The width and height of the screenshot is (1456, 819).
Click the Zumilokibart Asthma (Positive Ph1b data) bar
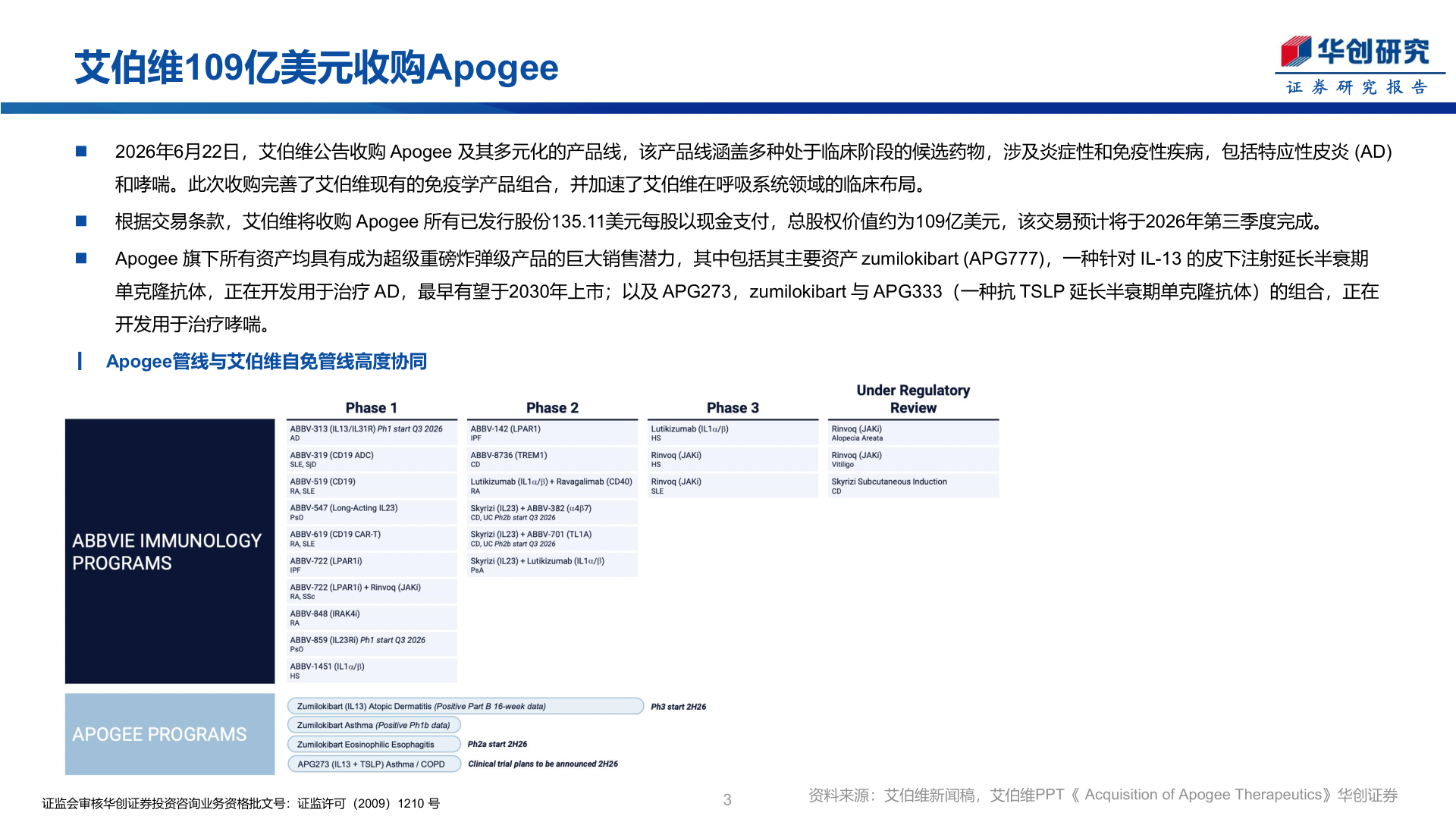coord(374,725)
